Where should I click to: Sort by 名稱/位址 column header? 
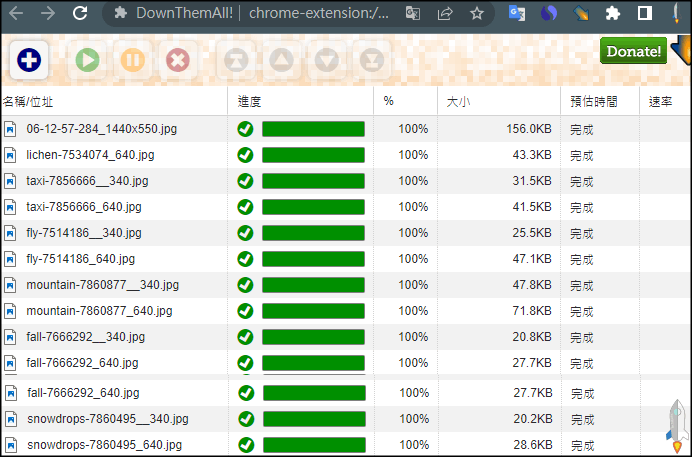28,101
